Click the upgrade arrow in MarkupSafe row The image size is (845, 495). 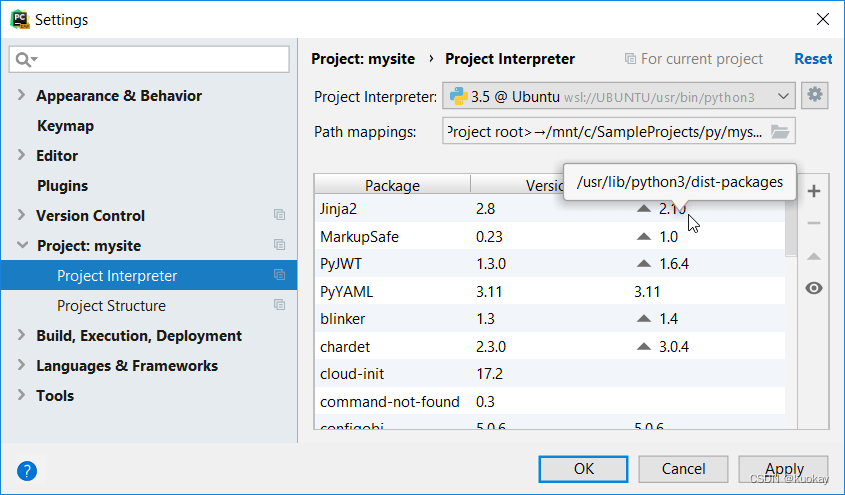tap(643, 236)
